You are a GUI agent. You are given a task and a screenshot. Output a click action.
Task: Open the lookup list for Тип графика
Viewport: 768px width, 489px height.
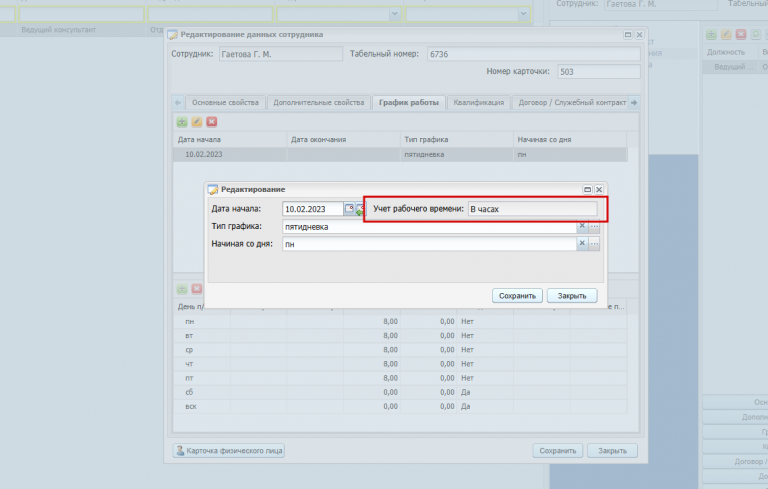click(594, 226)
